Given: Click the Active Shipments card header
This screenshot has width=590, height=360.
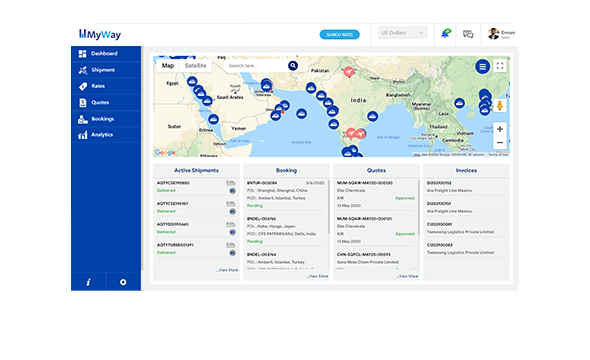Looking at the screenshot, I should click(196, 170).
